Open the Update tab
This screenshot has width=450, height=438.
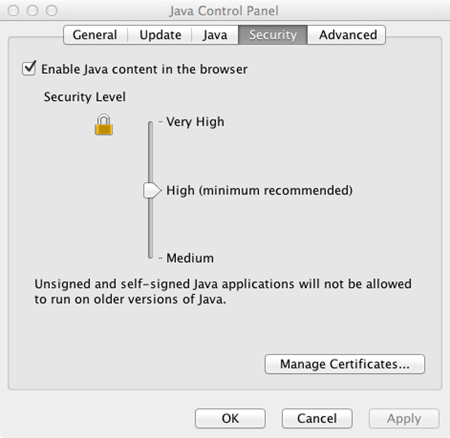pyautogui.click(x=160, y=35)
